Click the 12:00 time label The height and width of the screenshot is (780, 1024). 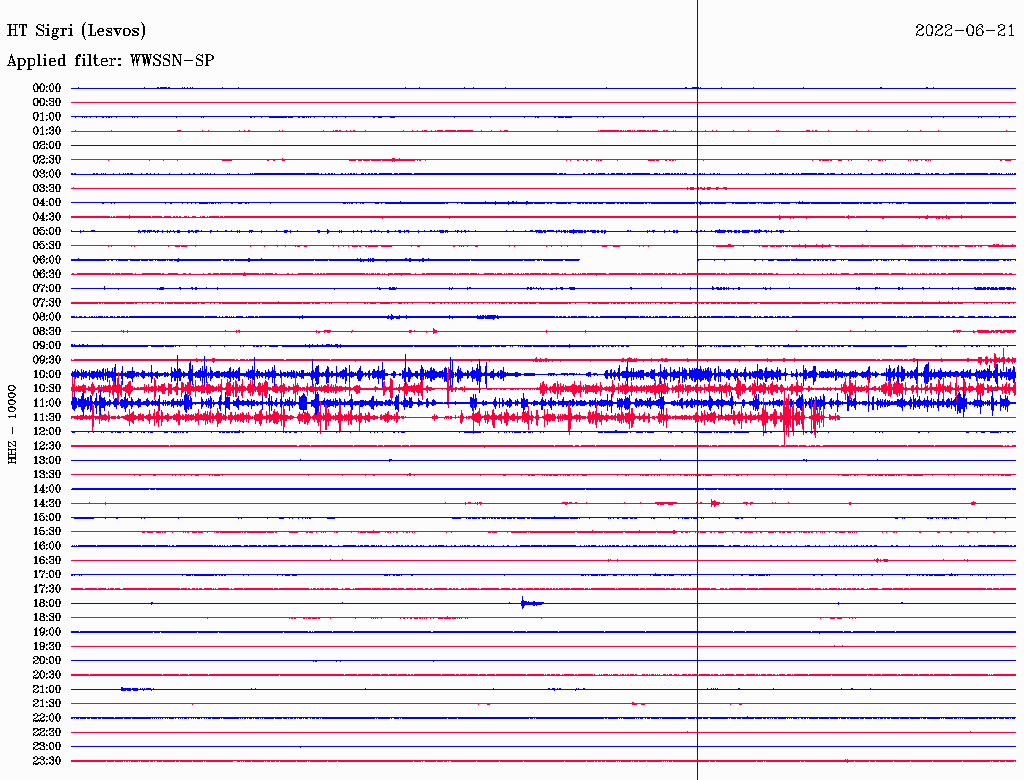[47, 431]
